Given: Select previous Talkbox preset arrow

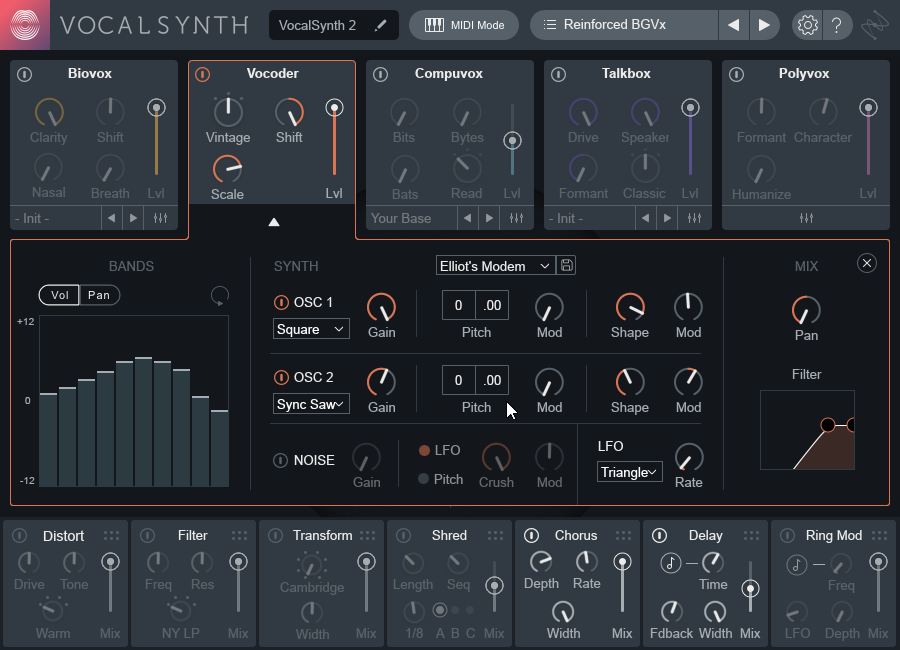Looking at the screenshot, I should point(645,218).
